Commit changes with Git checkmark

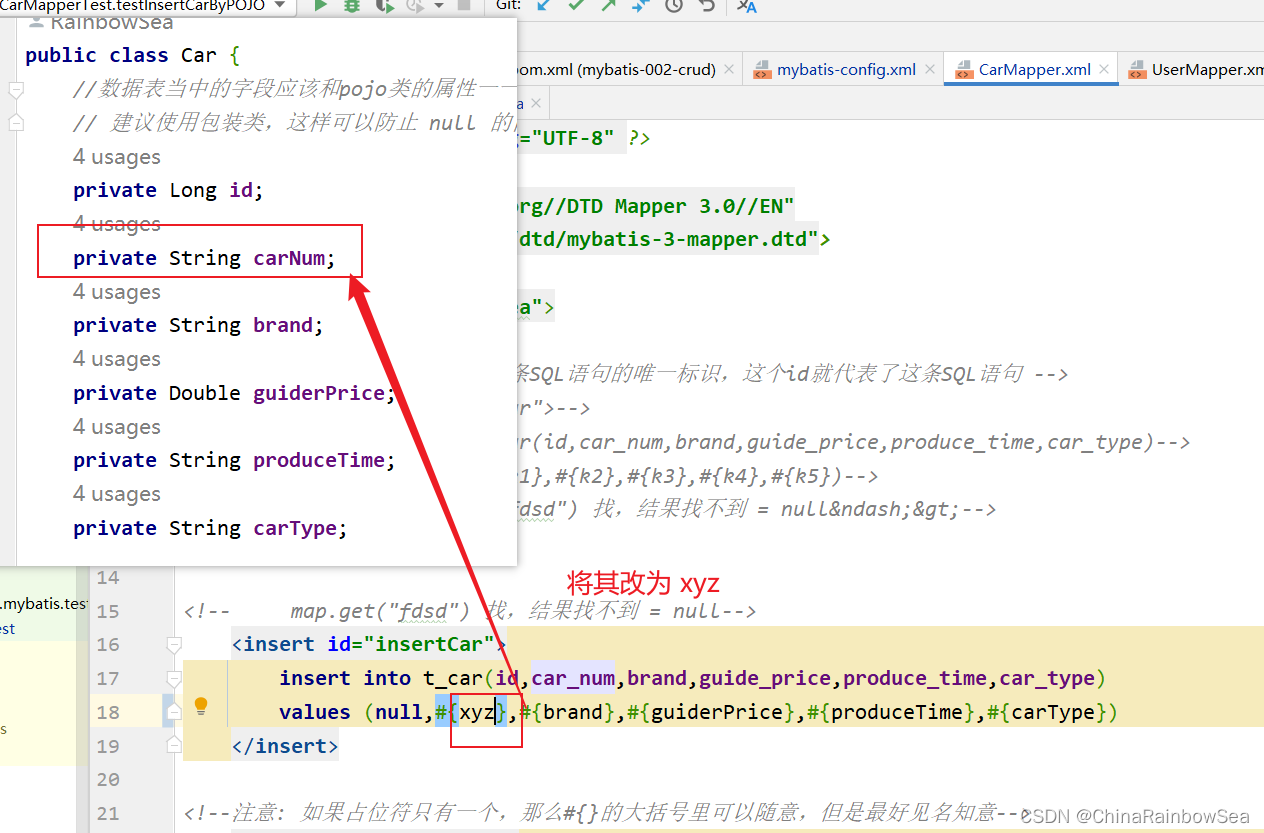(x=576, y=5)
